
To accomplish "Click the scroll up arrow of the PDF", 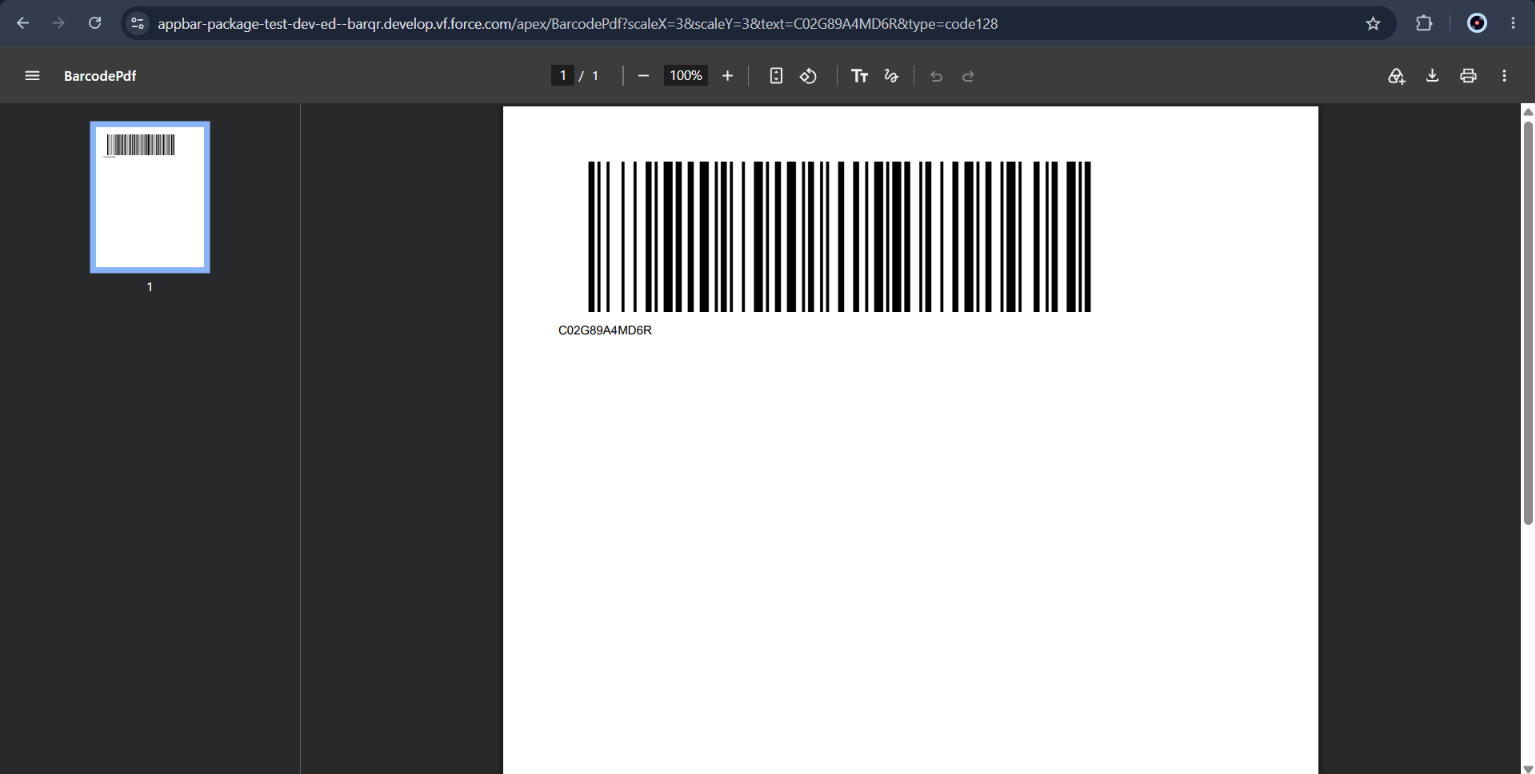I will [x=1527, y=110].
